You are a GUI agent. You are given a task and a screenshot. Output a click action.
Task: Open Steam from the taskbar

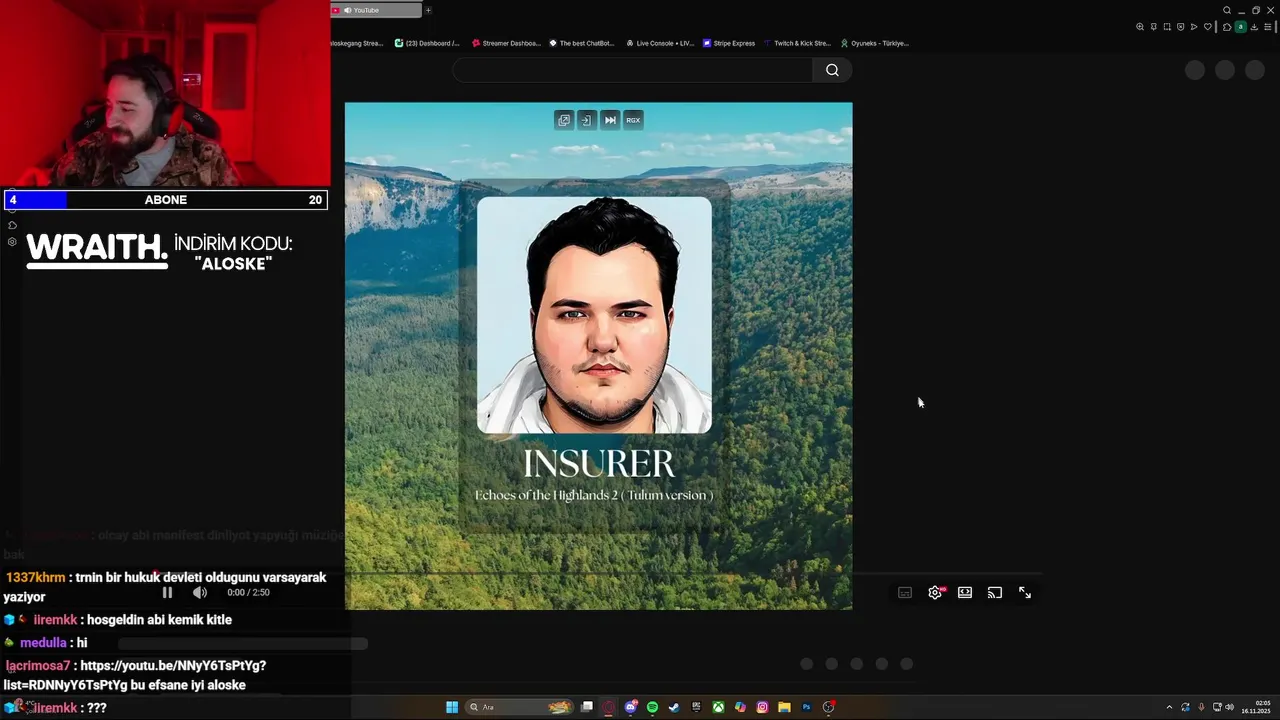674,707
